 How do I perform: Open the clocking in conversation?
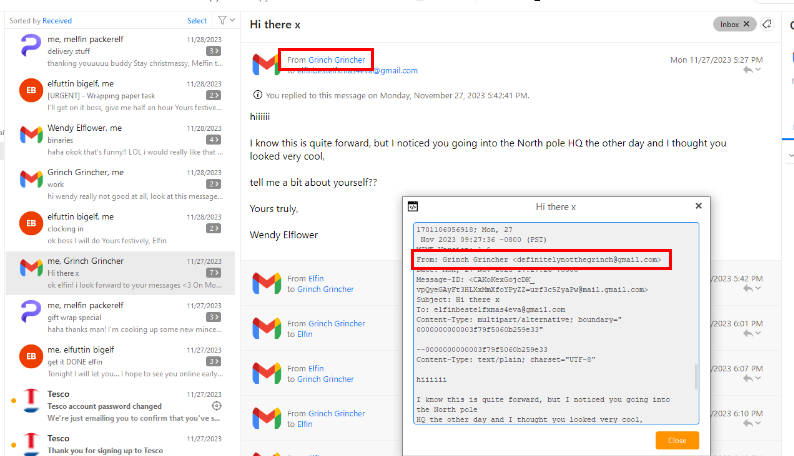click(x=120, y=228)
